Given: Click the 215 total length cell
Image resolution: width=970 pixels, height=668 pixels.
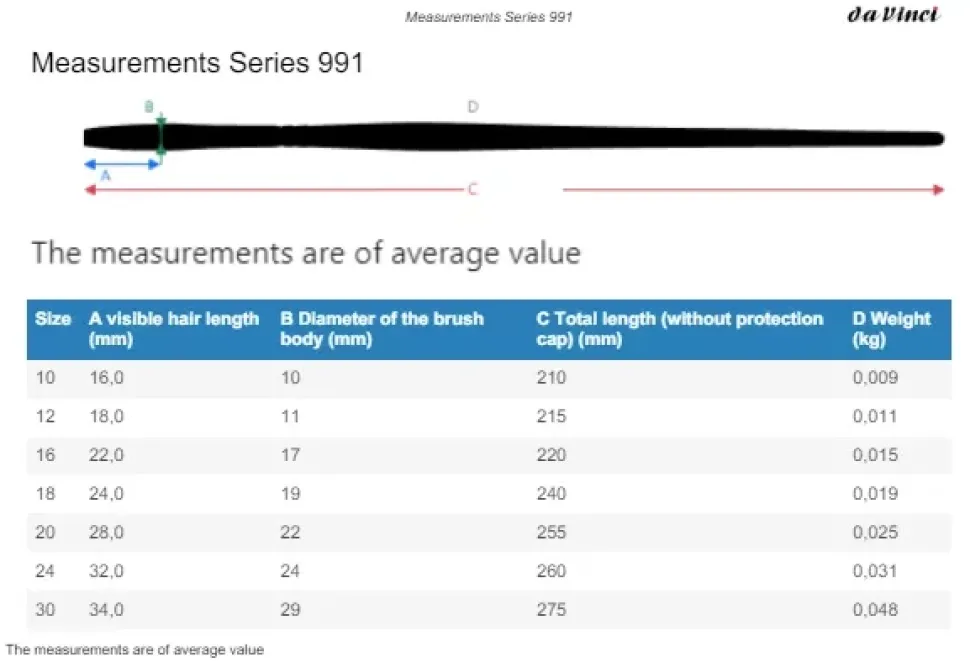Looking at the screenshot, I should pyautogui.click(x=551, y=417).
